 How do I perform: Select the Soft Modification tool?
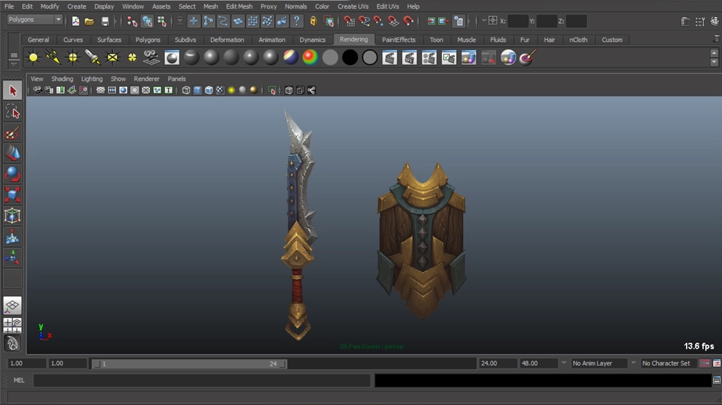(x=12, y=237)
